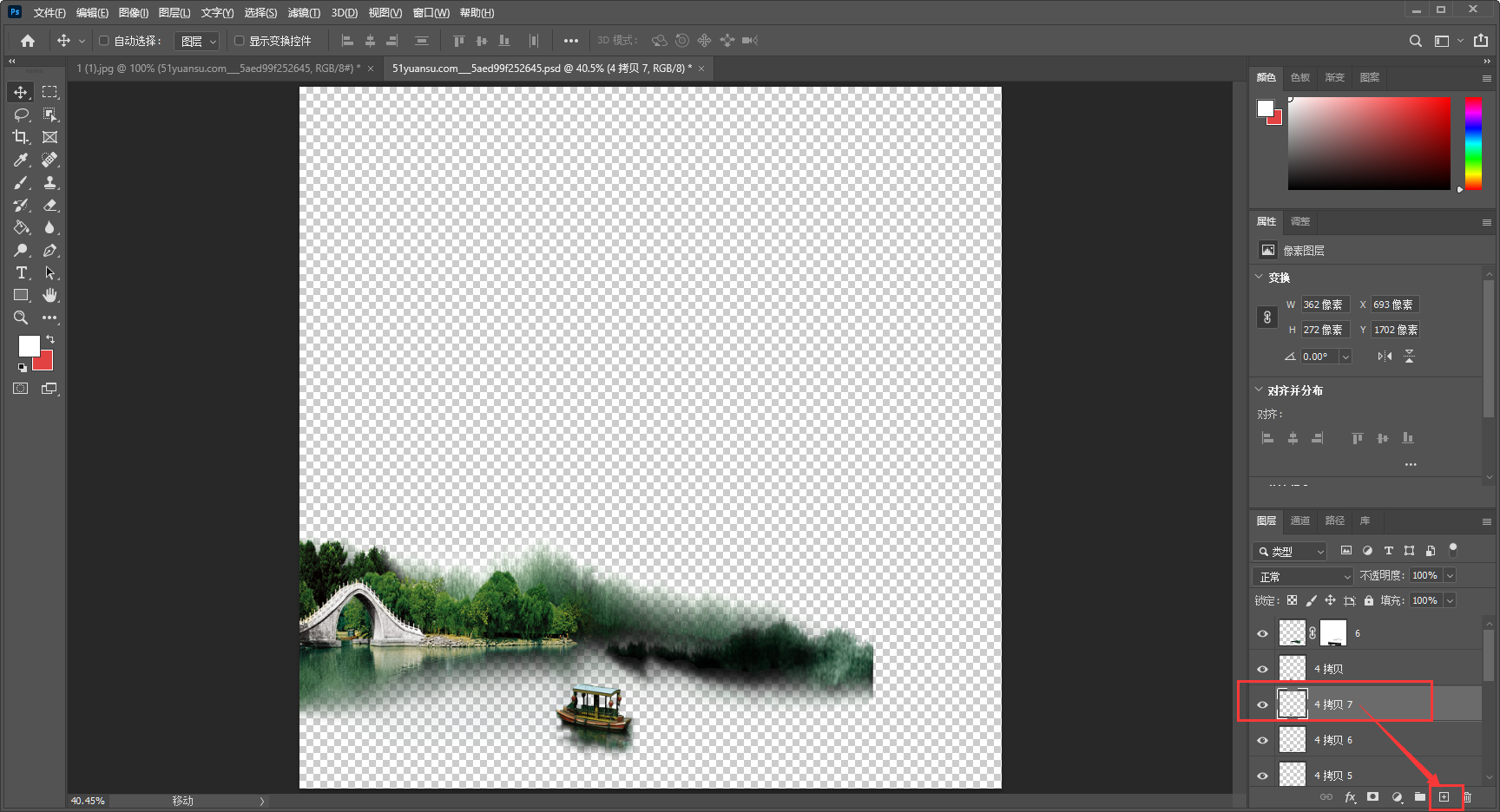Open the layer filter 类型 dropdown
This screenshot has width=1500, height=812.
tap(1290, 551)
